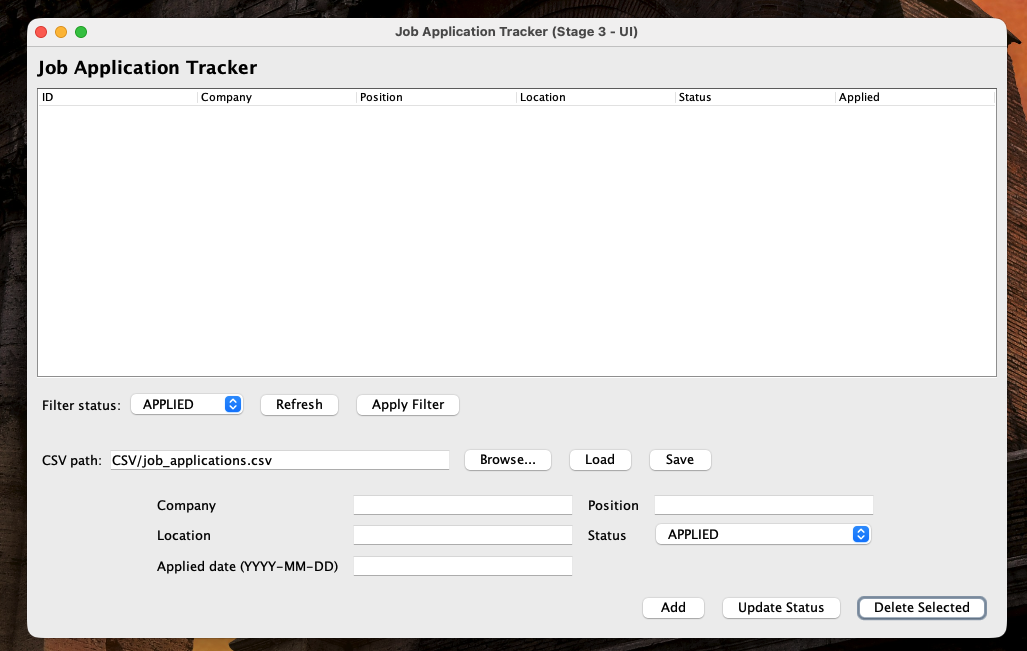
Task: Click the green maximize window button
Action: pyautogui.click(x=81, y=32)
